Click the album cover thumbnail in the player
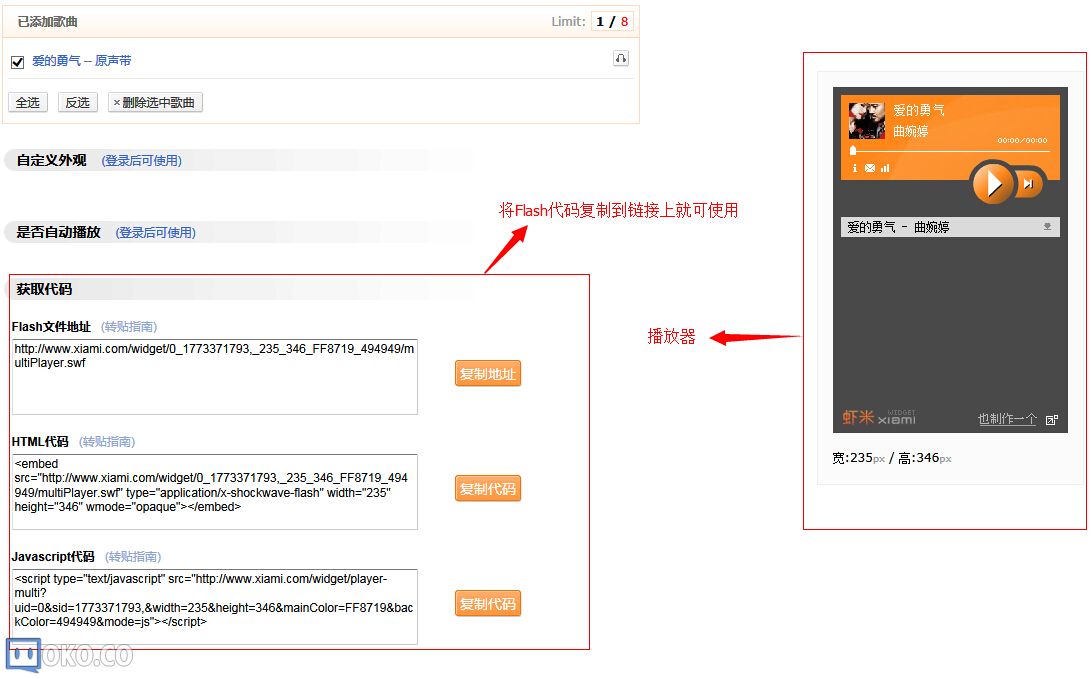1091x679 pixels. [867, 121]
